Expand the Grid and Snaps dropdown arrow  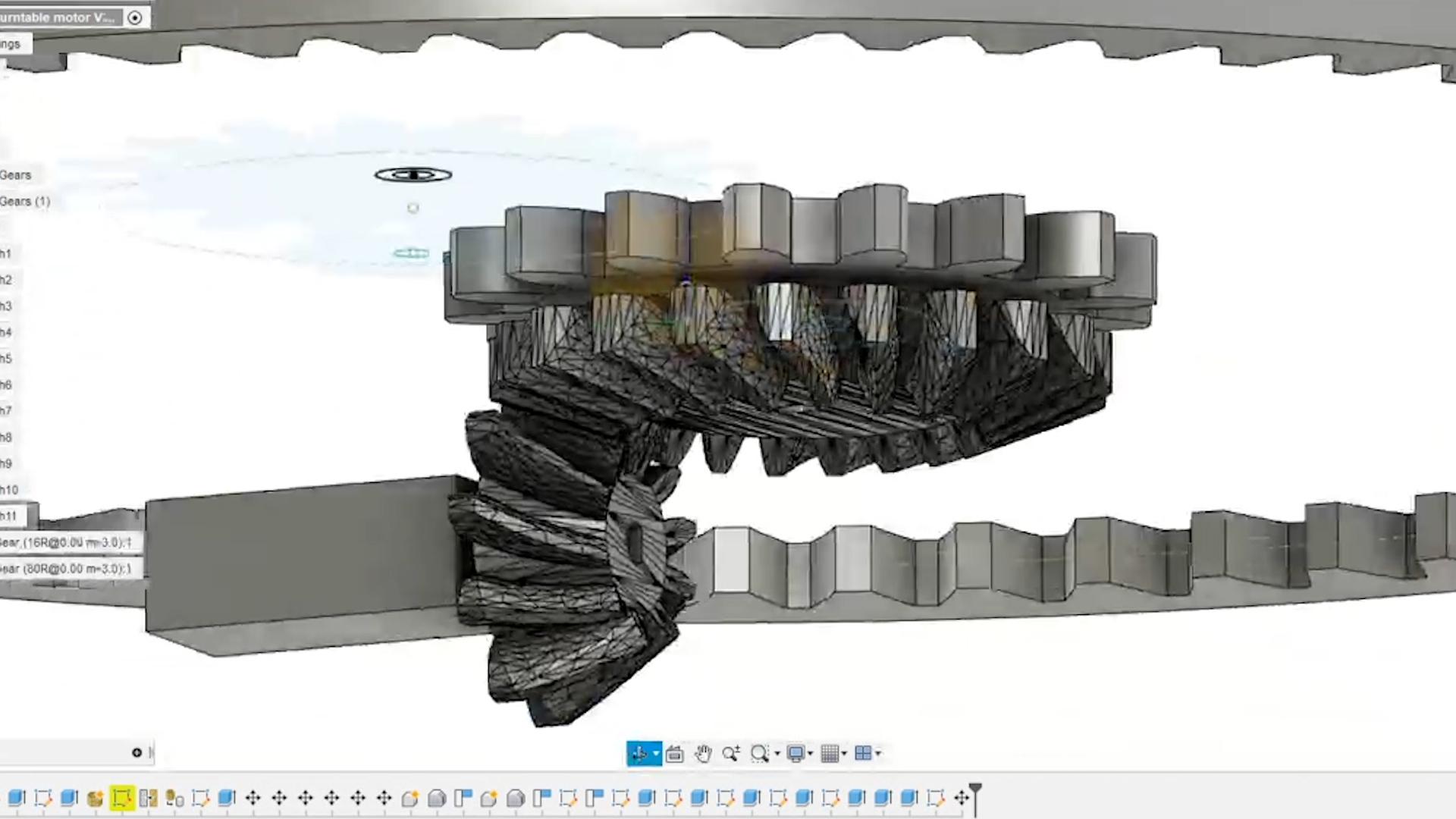pos(844,754)
